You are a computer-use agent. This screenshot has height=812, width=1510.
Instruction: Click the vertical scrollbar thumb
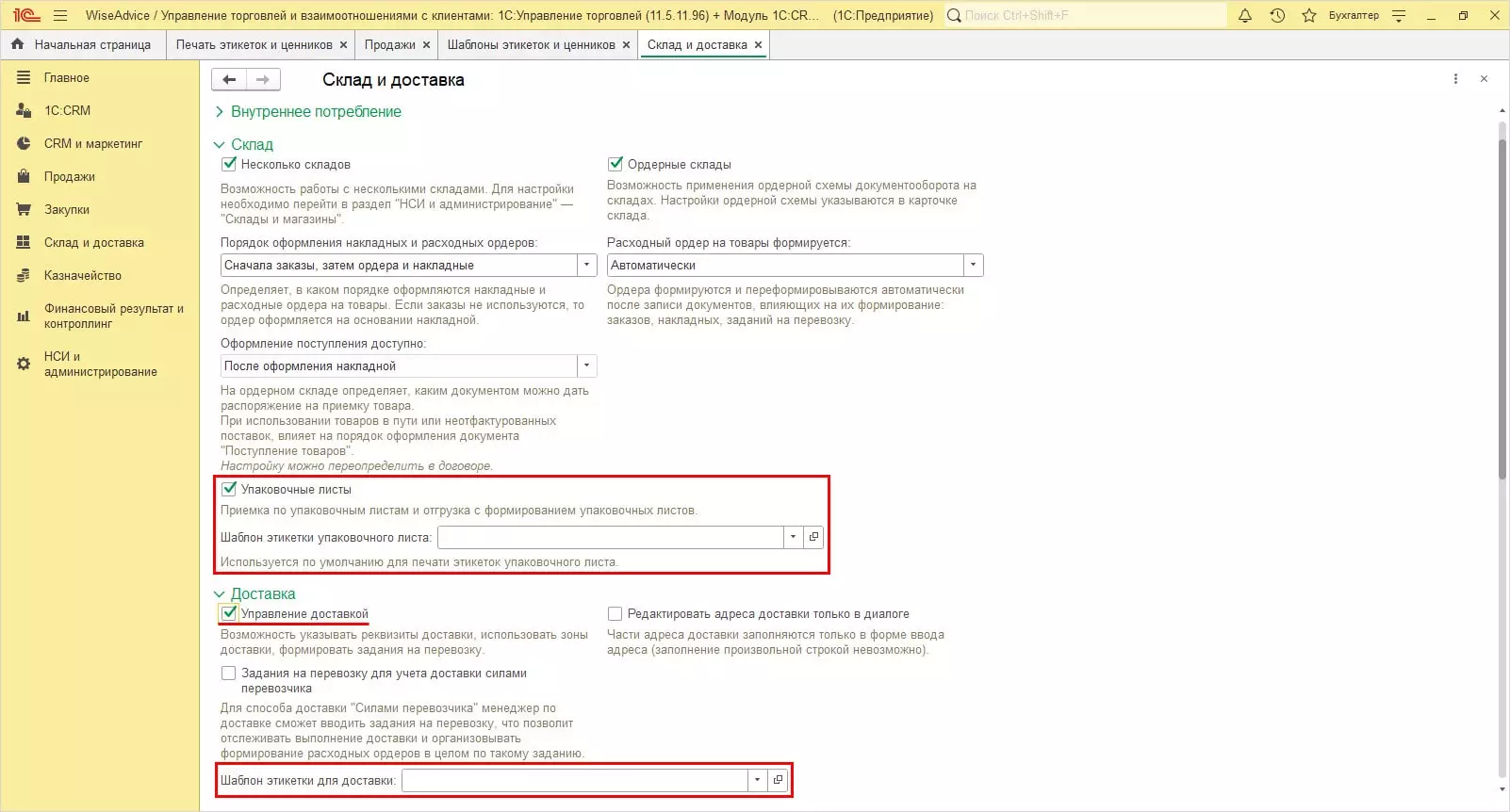click(1502, 309)
